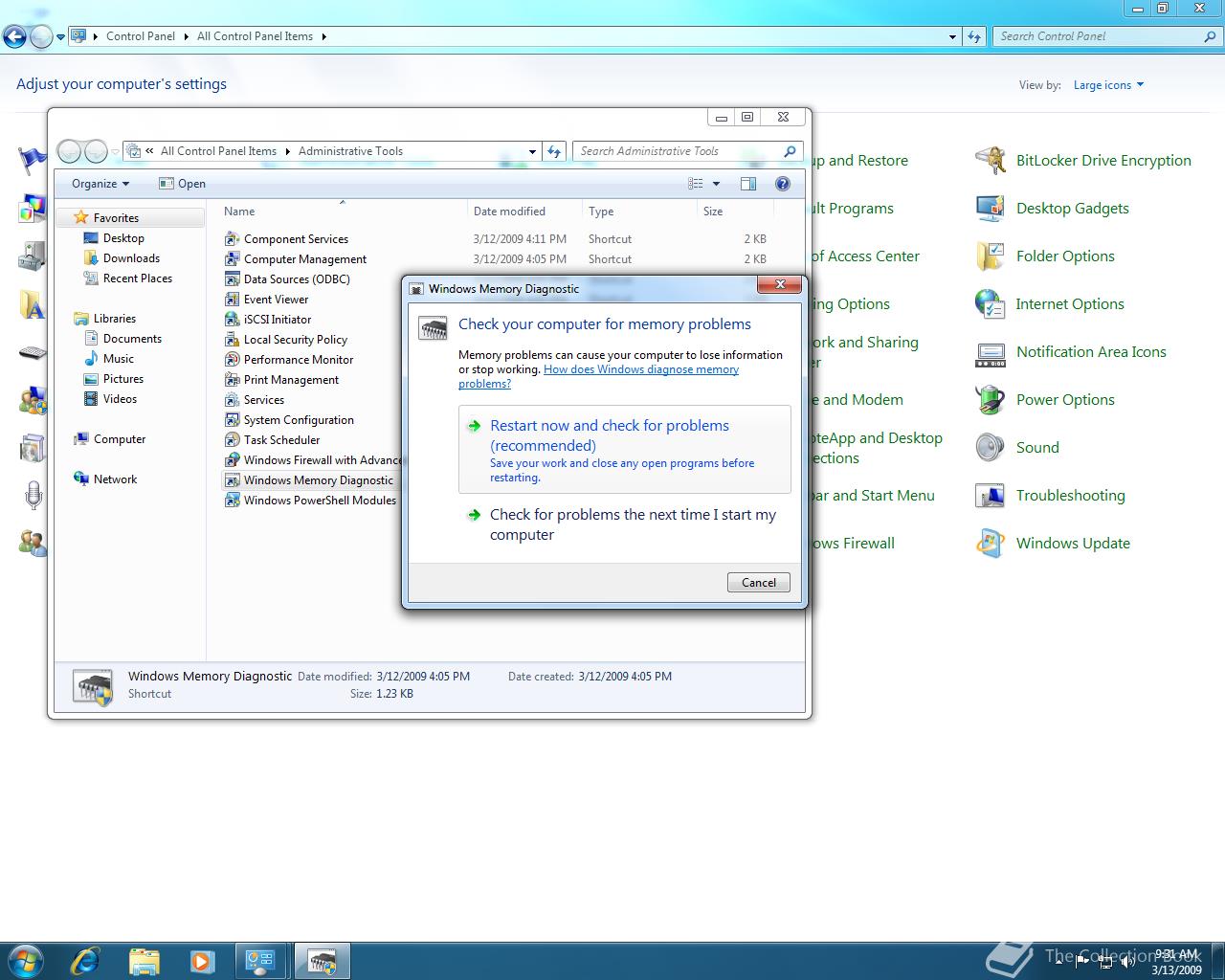Open Services gear icon
The image size is (1225, 980).
[x=232, y=399]
